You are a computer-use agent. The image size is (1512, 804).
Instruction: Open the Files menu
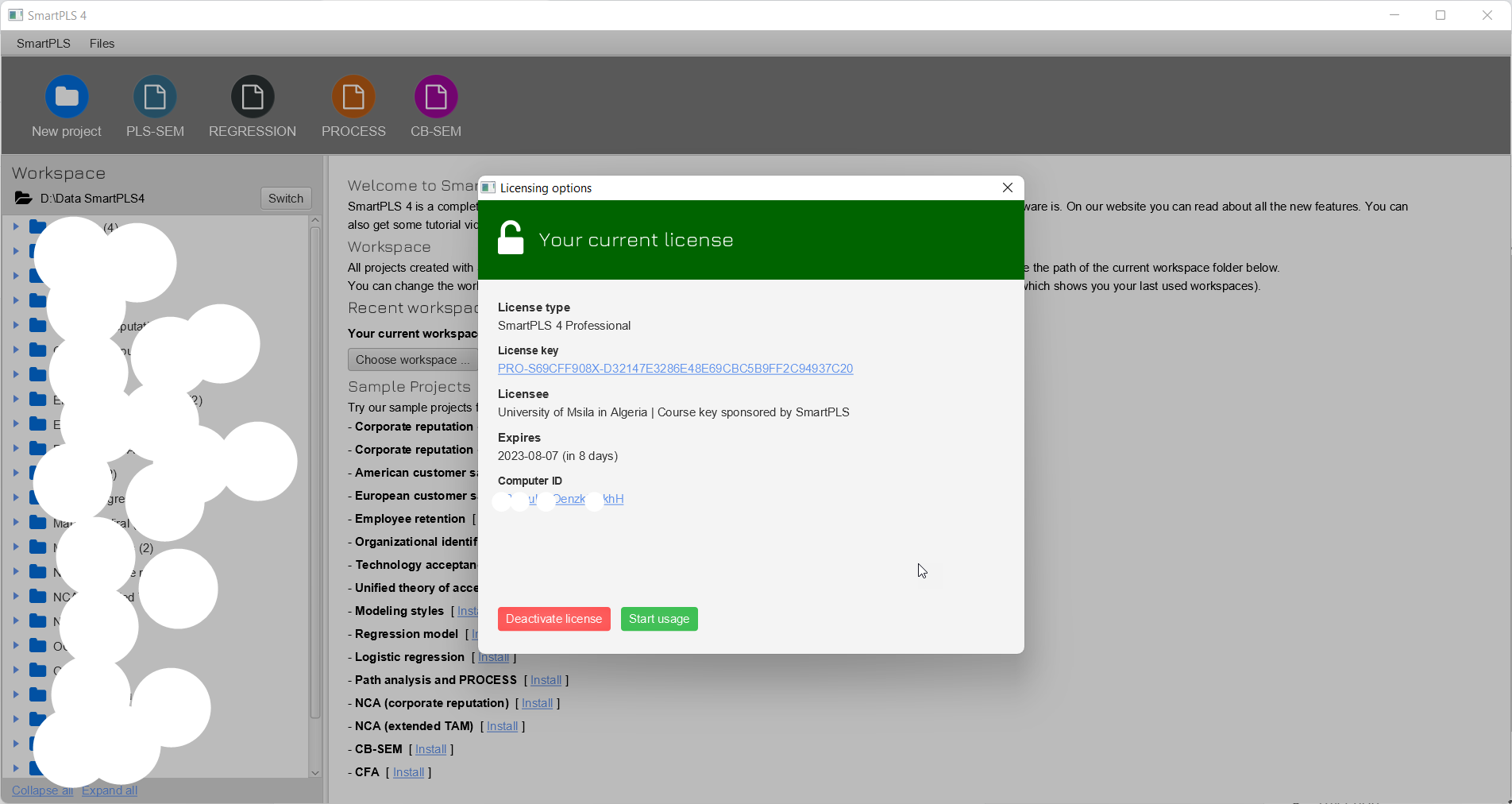102,44
